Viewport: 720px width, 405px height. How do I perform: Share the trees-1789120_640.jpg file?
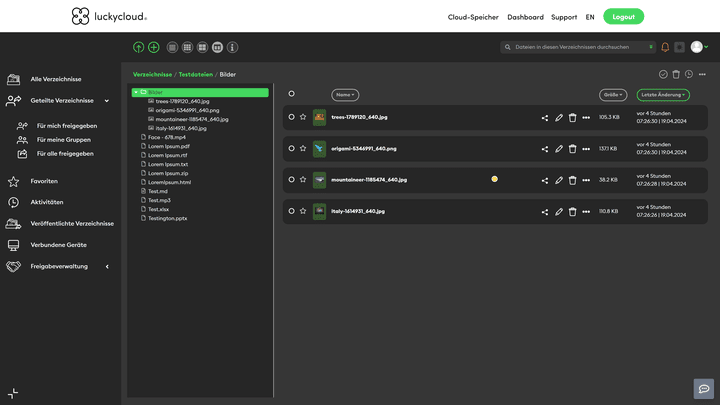(545, 117)
